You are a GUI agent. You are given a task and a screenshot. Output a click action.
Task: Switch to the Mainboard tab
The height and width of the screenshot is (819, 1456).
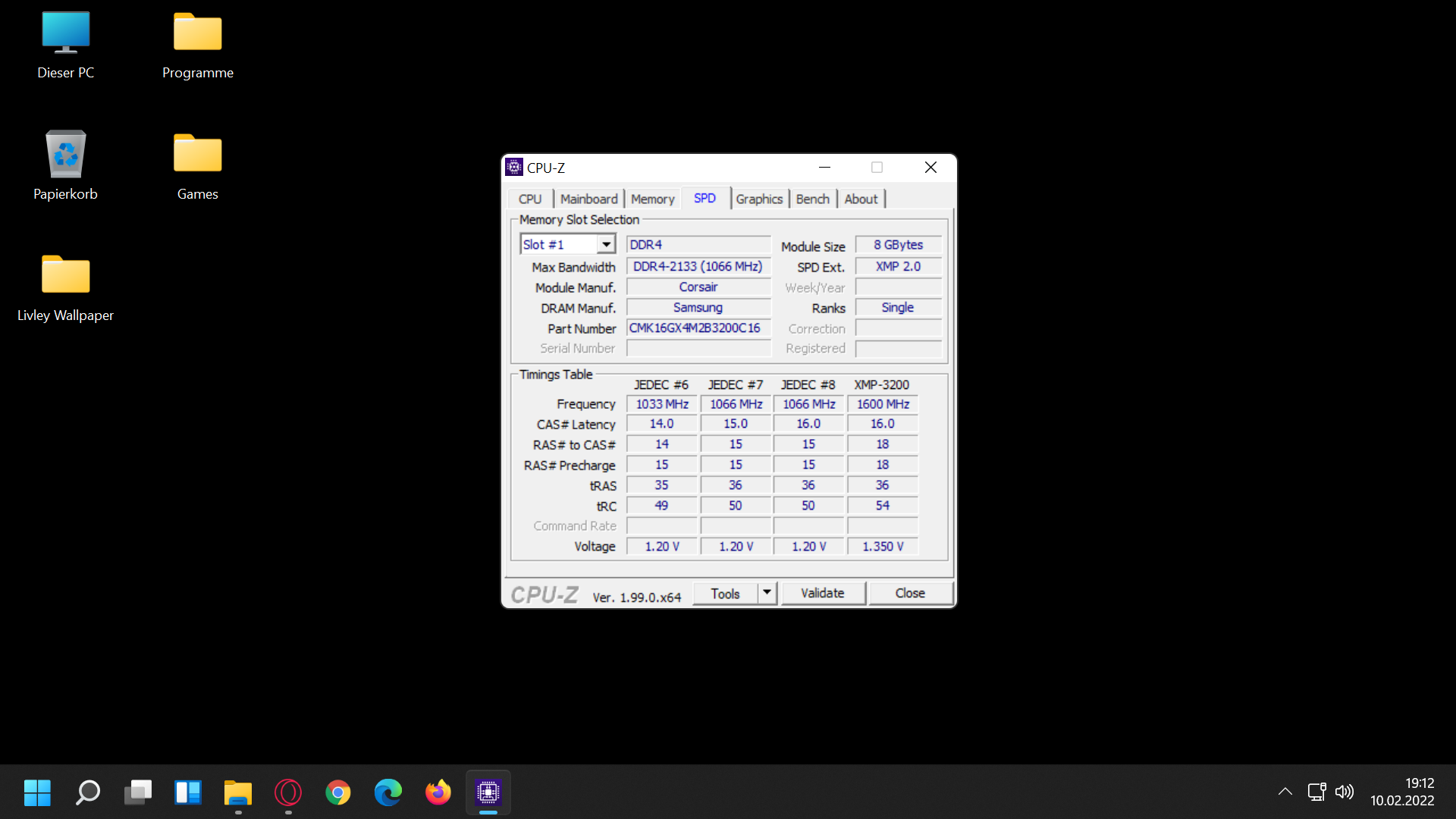(x=588, y=199)
